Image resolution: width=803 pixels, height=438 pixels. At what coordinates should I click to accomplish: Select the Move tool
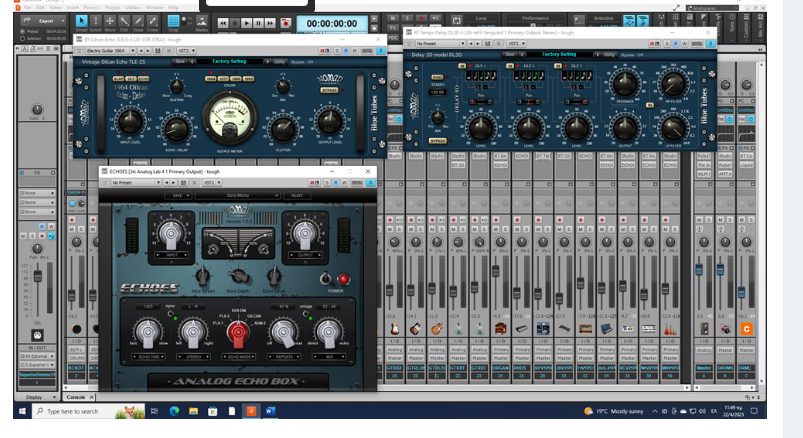click(x=110, y=22)
